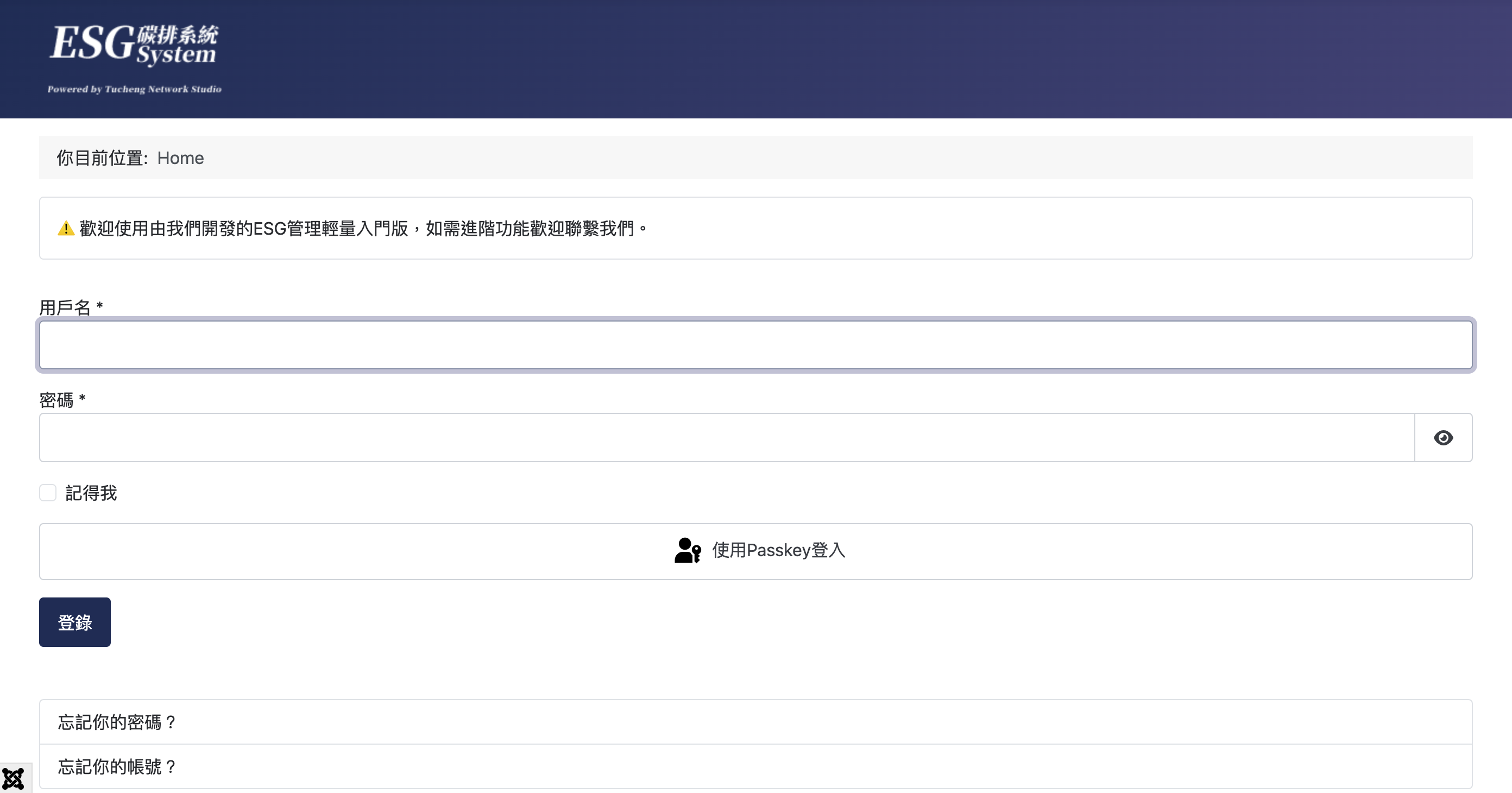The width and height of the screenshot is (1512, 793).
Task: Tick the 記得我 checkbox
Action: tap(48, 493)
